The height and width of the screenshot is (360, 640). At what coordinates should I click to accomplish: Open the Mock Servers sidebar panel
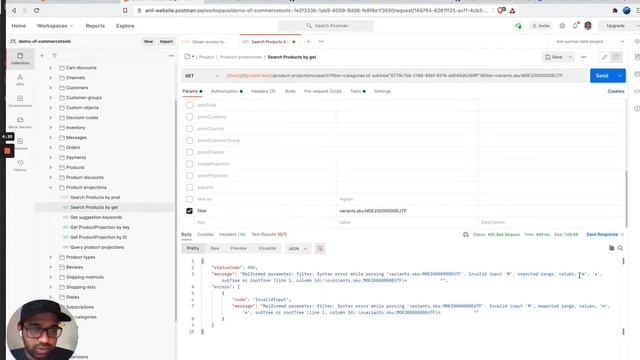coord(20,122)
